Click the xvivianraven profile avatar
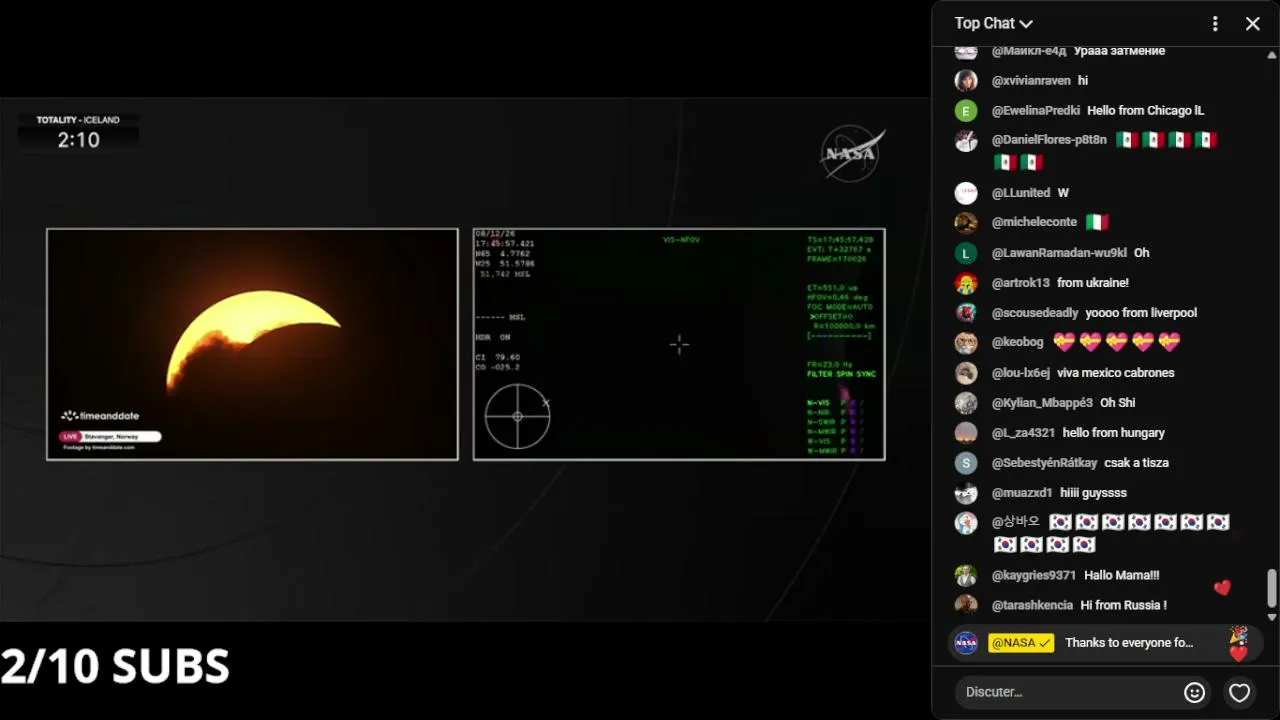1280x720 pixels. point(966,81)
